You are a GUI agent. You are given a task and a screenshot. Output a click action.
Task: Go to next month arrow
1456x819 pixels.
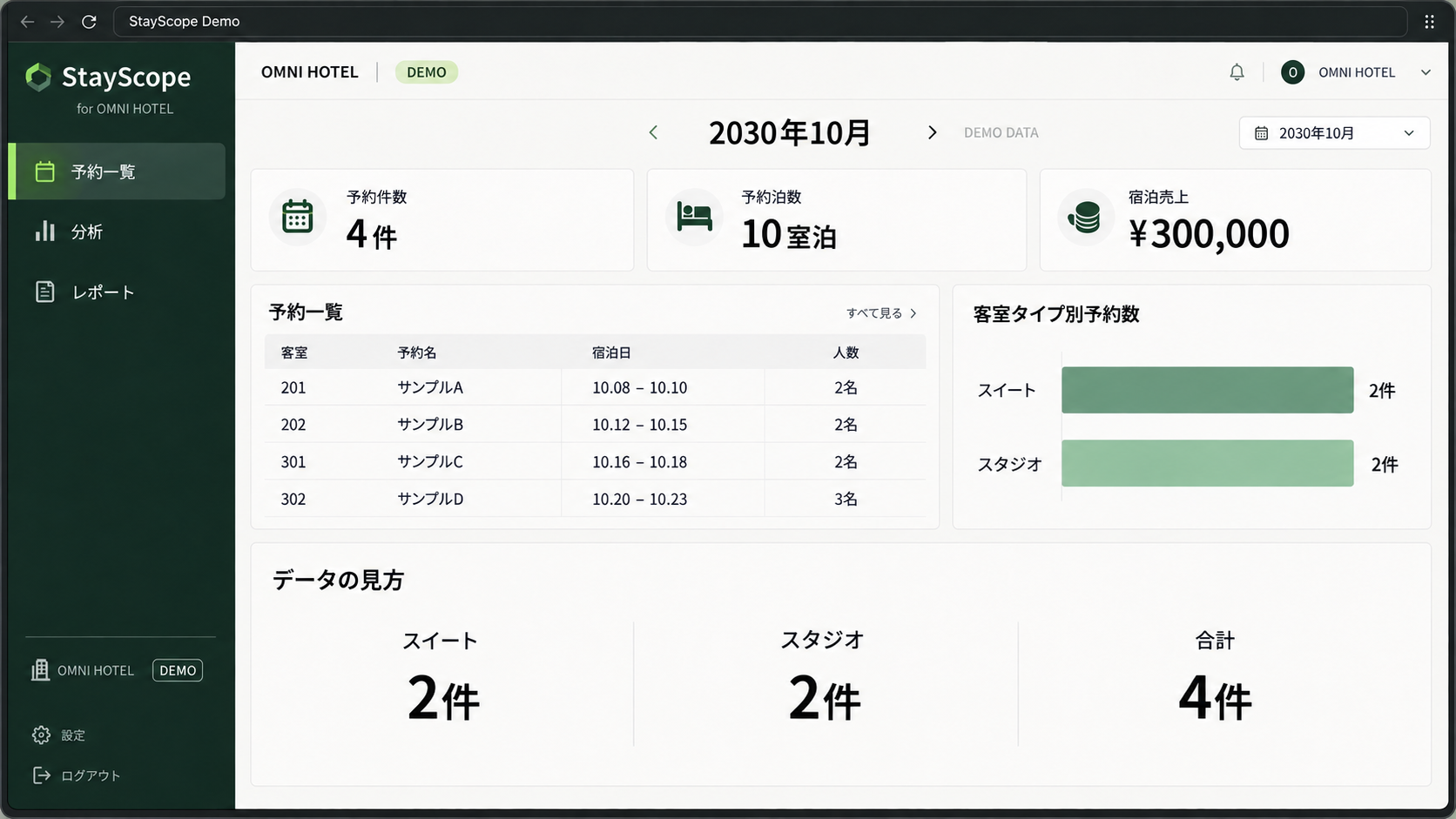pos(932,132)
